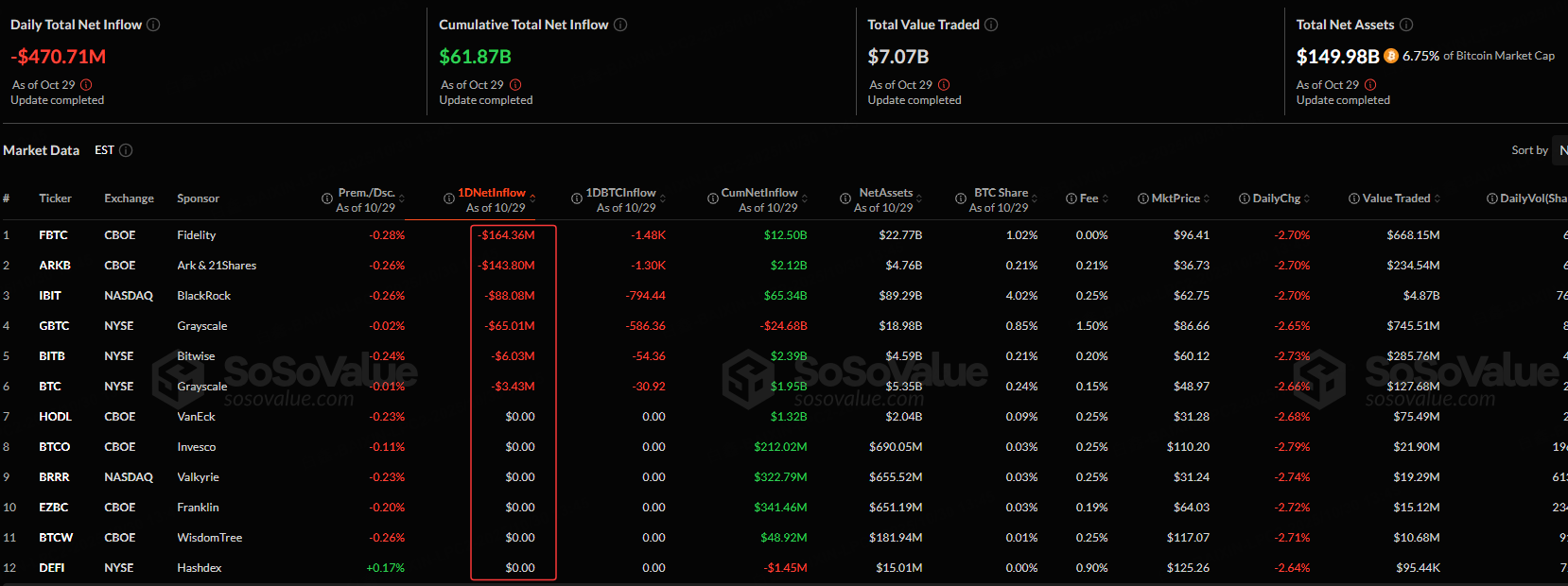Click the Ticker column header
Screen dimensions: 1568x586
coord(56,198)
